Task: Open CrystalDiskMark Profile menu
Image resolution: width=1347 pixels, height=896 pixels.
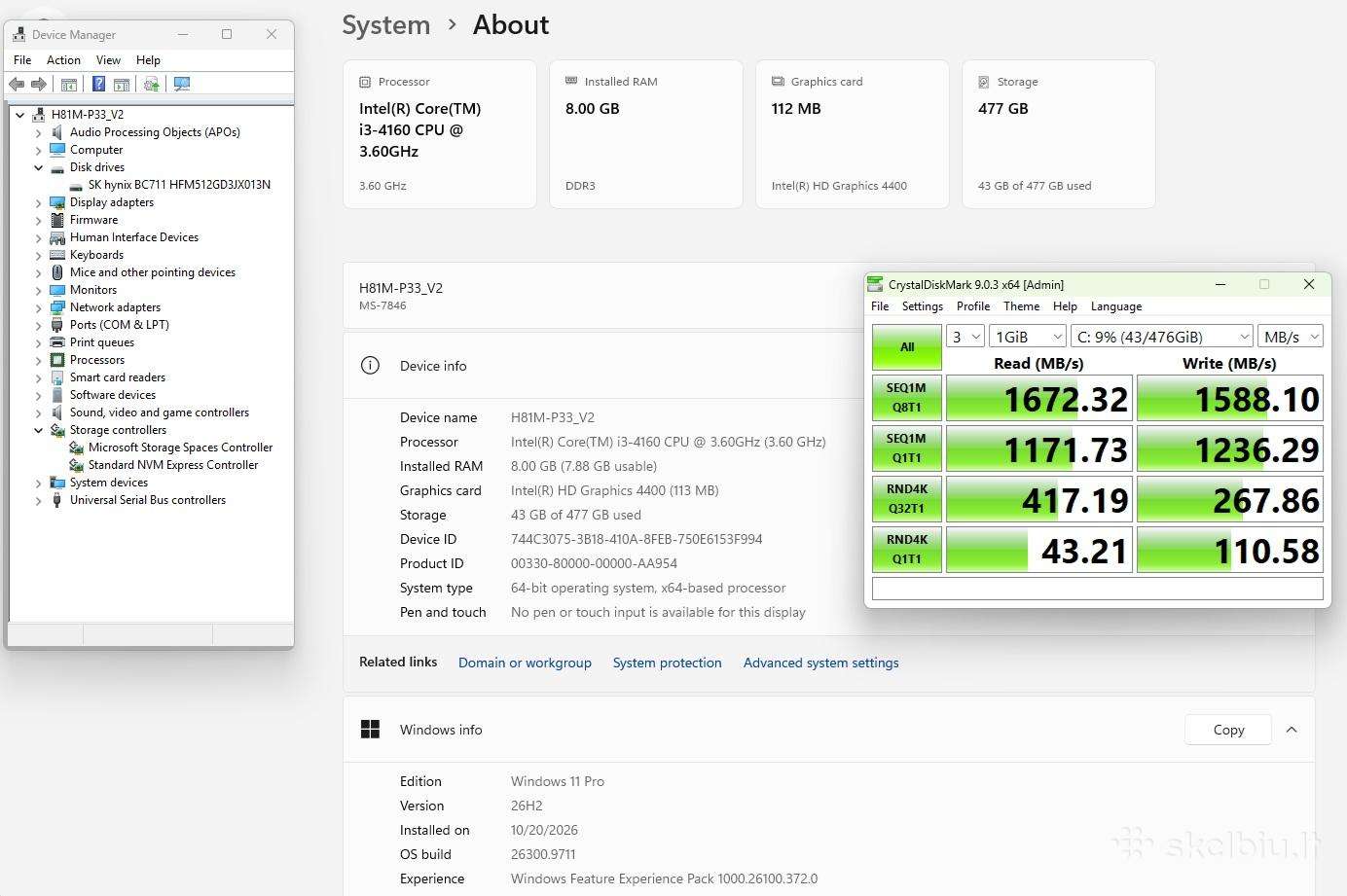Action: click(973, 306)
